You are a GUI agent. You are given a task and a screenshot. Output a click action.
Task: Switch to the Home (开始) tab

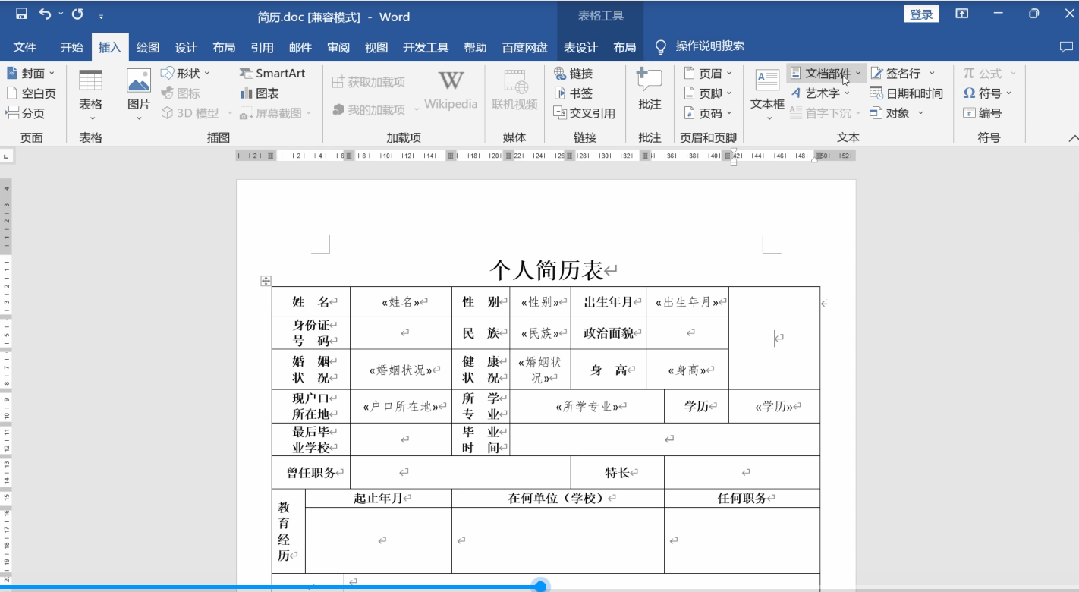tap(72, 47)
